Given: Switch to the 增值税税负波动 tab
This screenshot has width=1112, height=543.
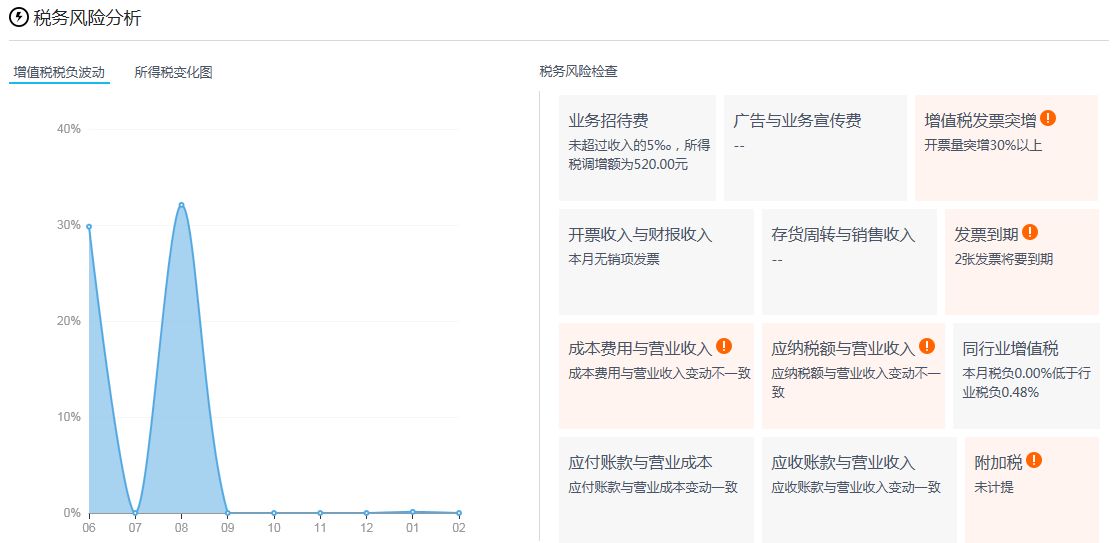Looking at the screenshot, I should click(x=59, y=72).
